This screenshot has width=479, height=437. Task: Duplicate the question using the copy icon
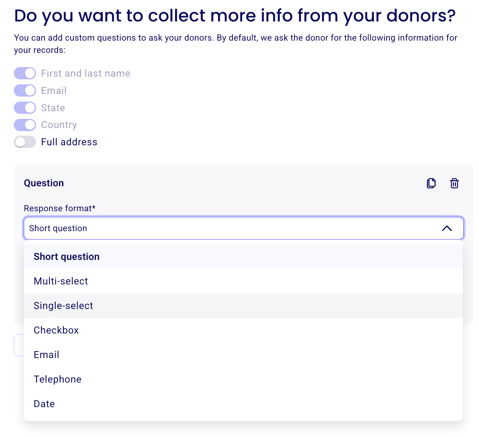click(431, 183)
